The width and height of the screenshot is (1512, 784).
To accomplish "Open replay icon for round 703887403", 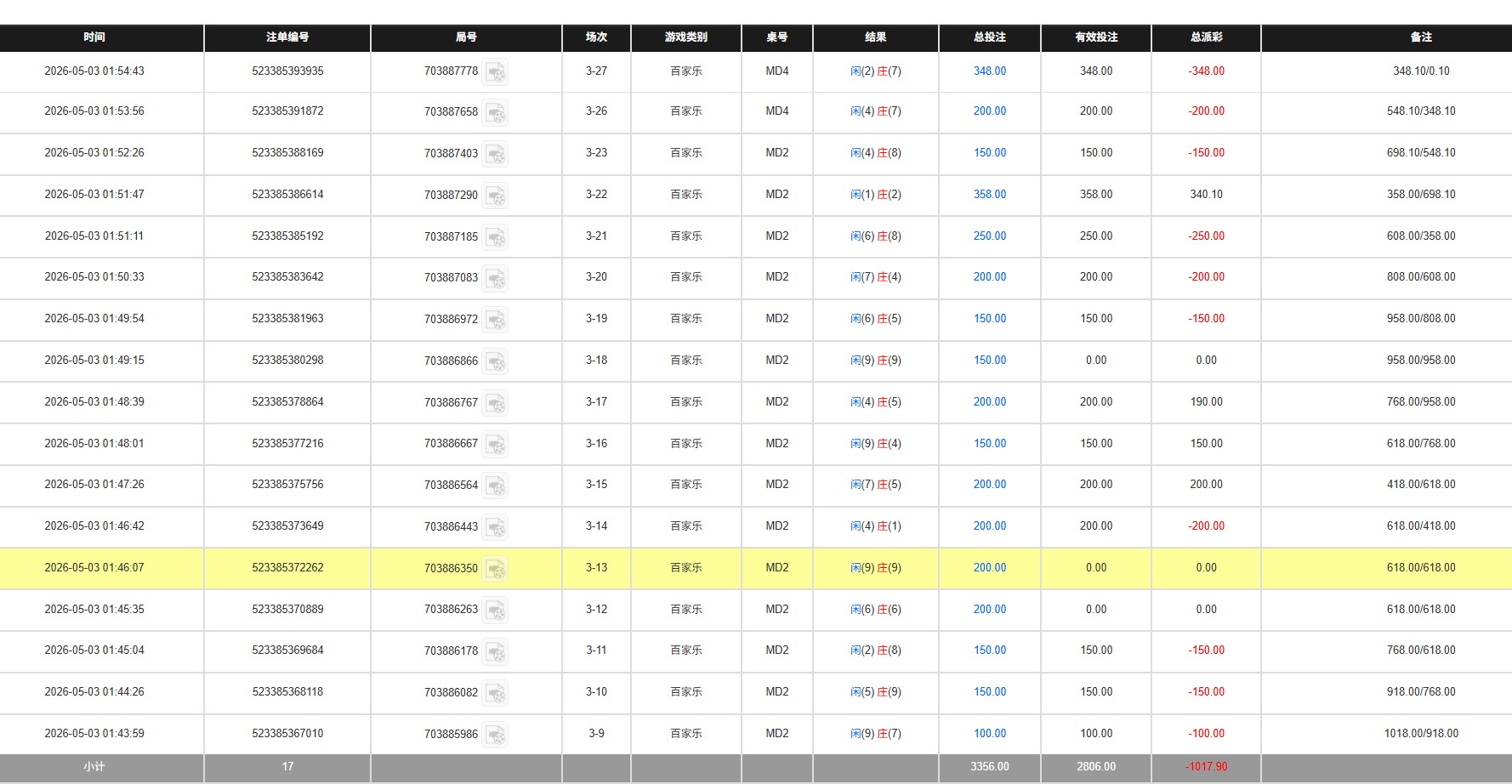I will pyautogui.click(x=496, y=154).
